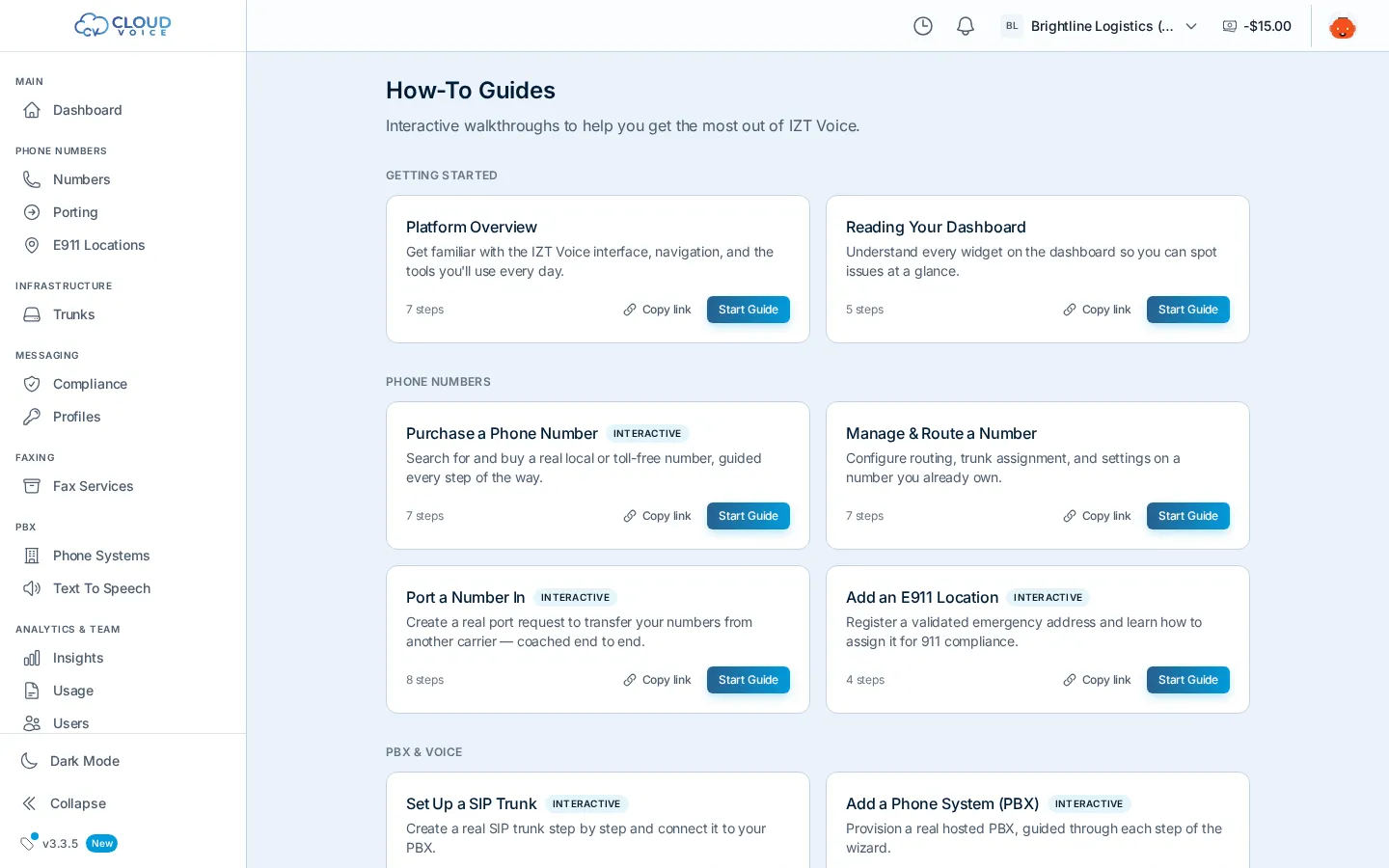Open the notifications bell
Screen dimensions: 1389x868
click(x=966, y=26)
